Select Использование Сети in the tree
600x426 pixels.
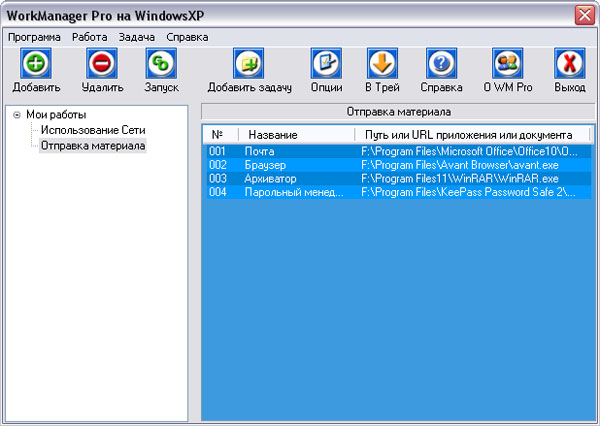[93, 130]
